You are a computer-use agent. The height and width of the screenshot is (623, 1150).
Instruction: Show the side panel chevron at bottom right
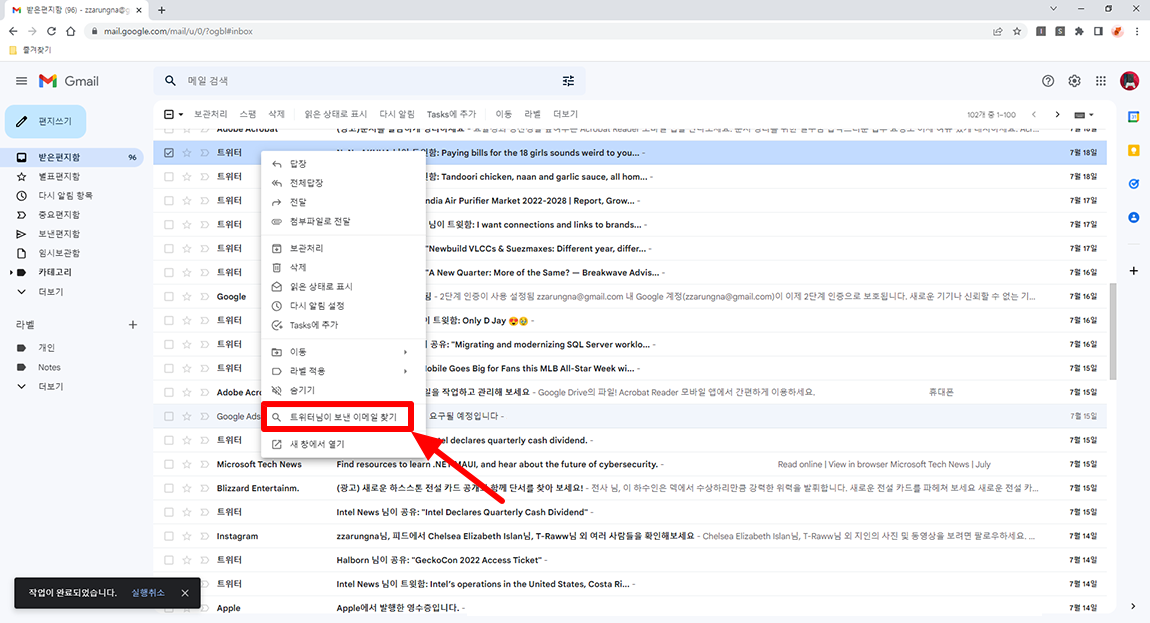[1133, 606]
